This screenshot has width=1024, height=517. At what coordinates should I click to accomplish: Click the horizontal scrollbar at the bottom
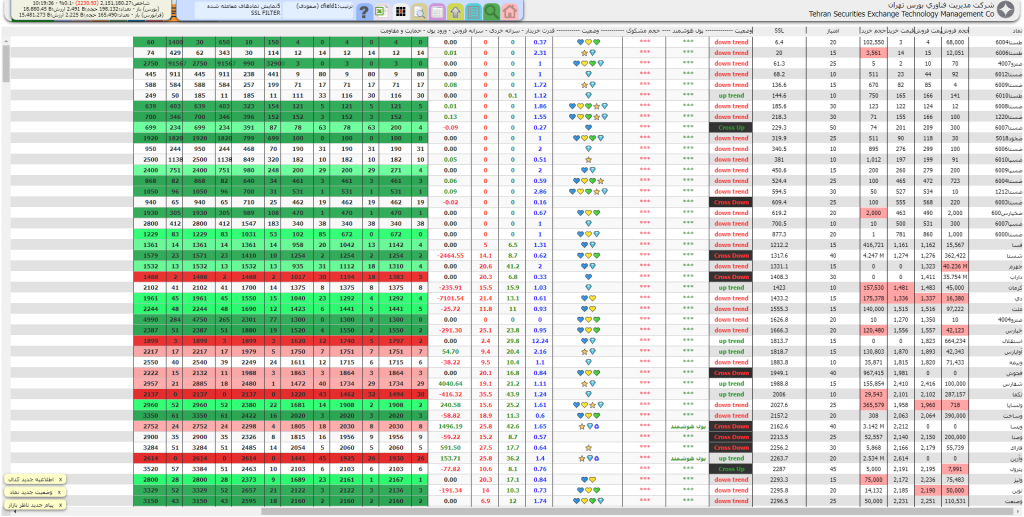click(x=500, y=513)
